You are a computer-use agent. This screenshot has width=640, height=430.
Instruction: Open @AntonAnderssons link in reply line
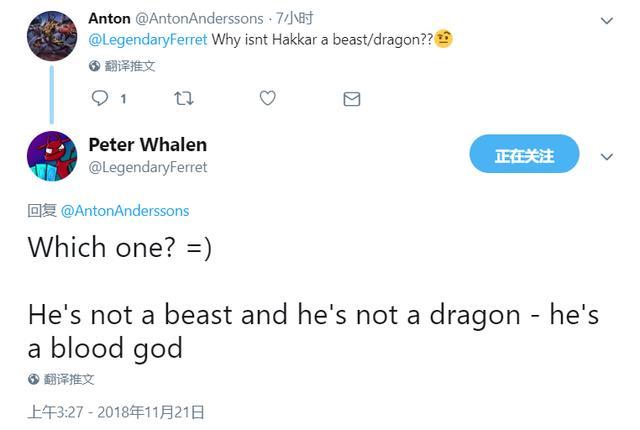125,211
